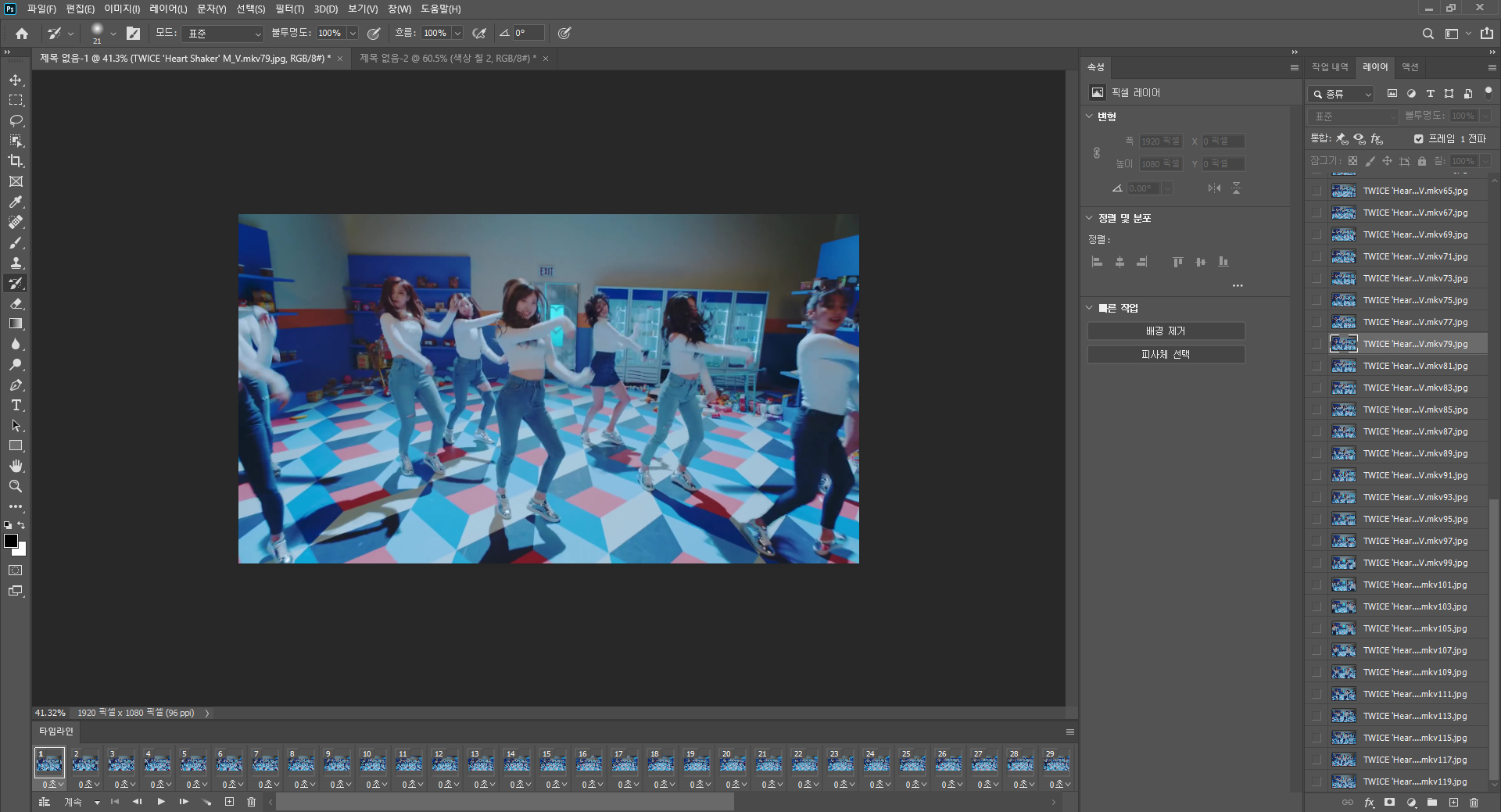Select the Zoom tool
1501x812 pixels.
[x=16, y=486]
